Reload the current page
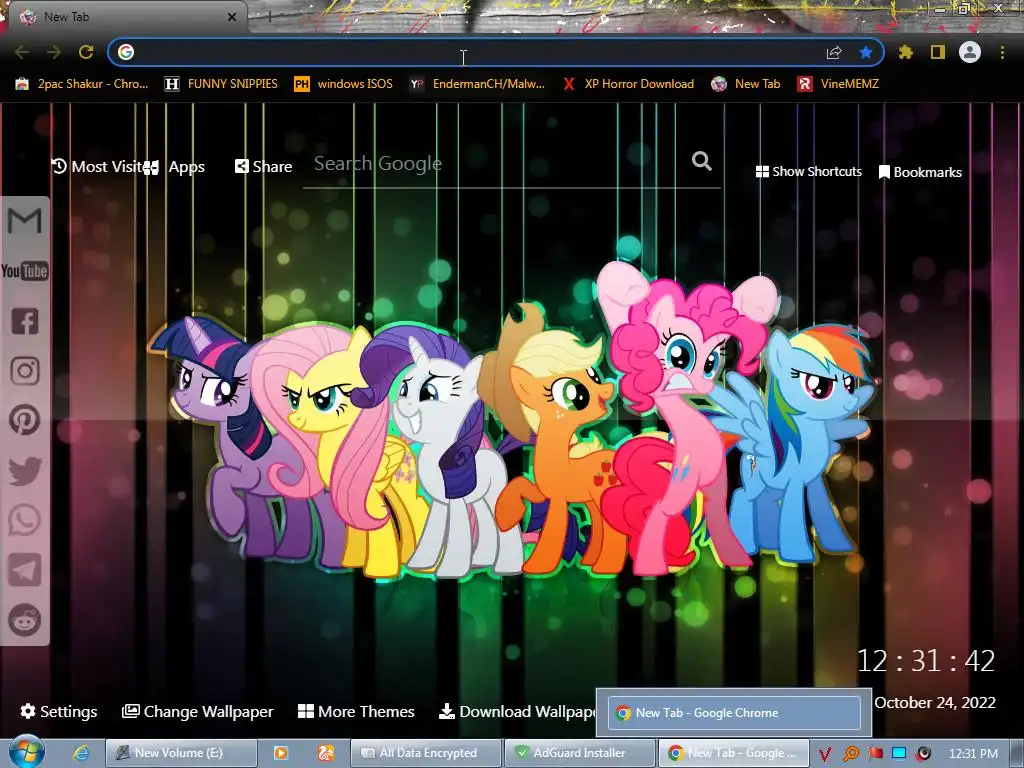The width and height of the screenshot is (1024, 768). (x=86, y=52)
